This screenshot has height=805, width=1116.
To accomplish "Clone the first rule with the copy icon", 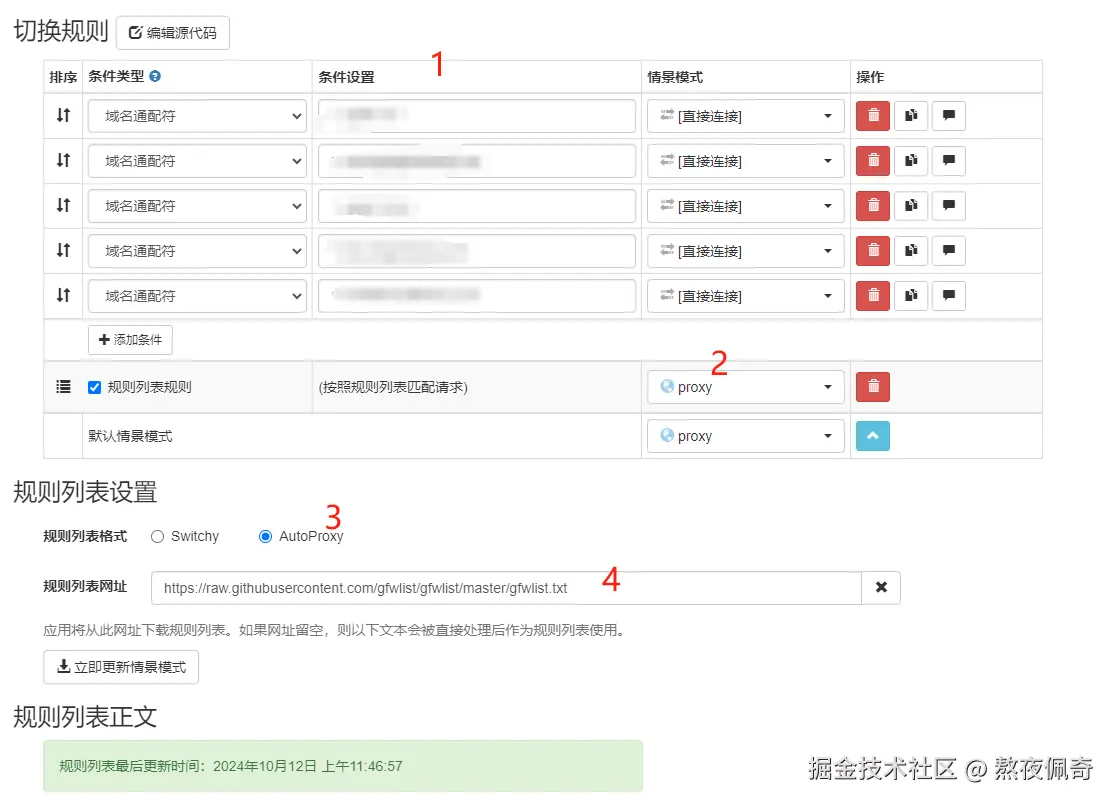I will pos(911,115).
